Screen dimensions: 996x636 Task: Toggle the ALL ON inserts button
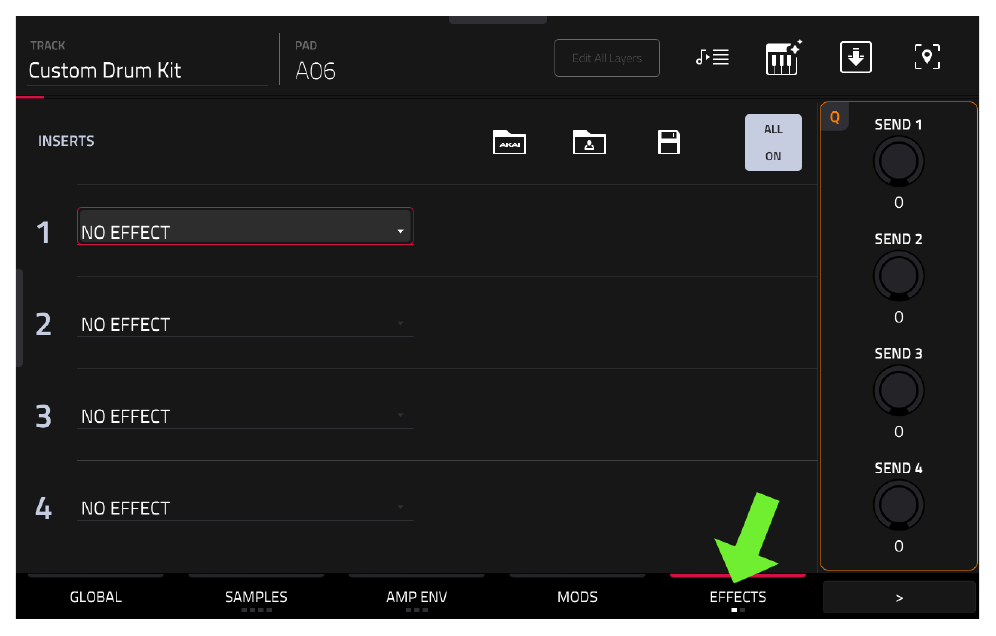pos(773,142)
